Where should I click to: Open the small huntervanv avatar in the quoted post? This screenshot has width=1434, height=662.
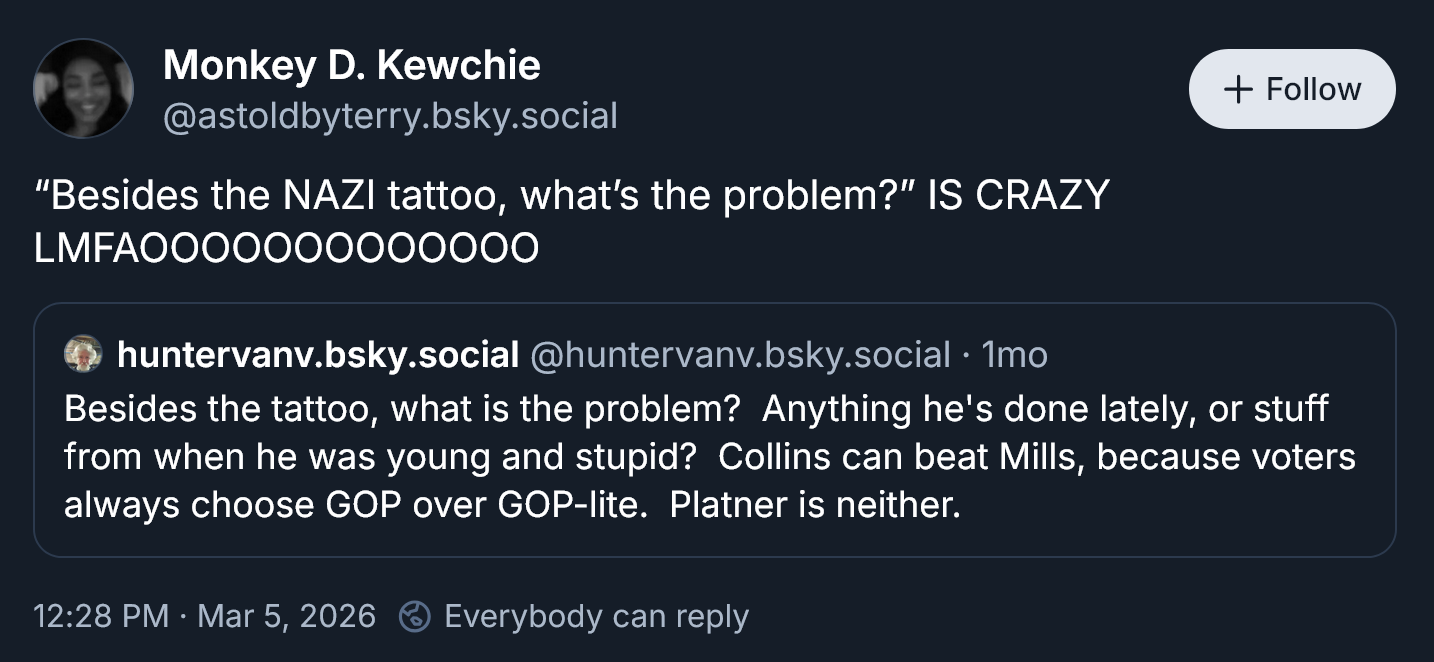point(83,353)
